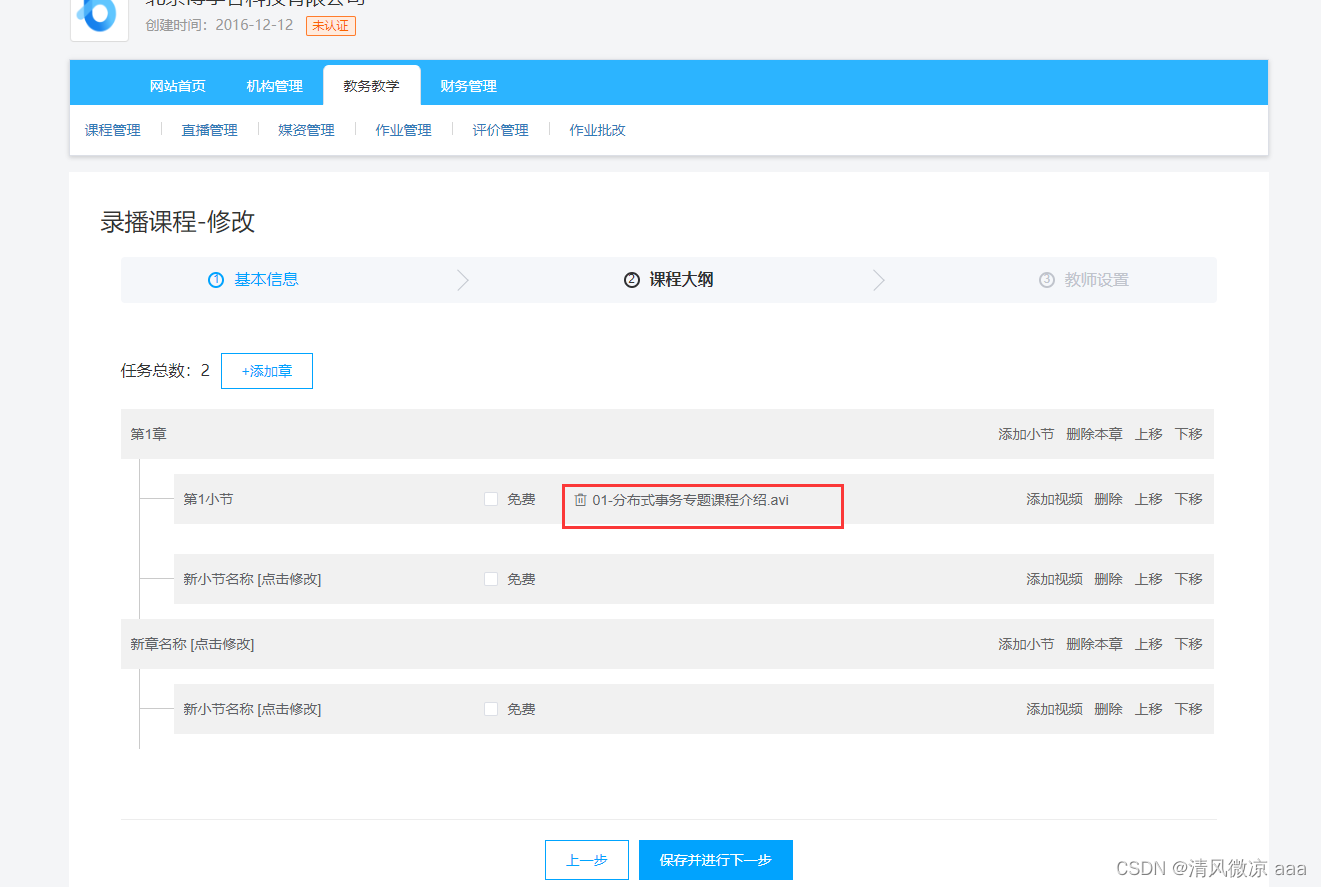This screenshot has width=1321, height=887.
Task: Click 添加小节 for 第1章
Action: coord(1026,434)
